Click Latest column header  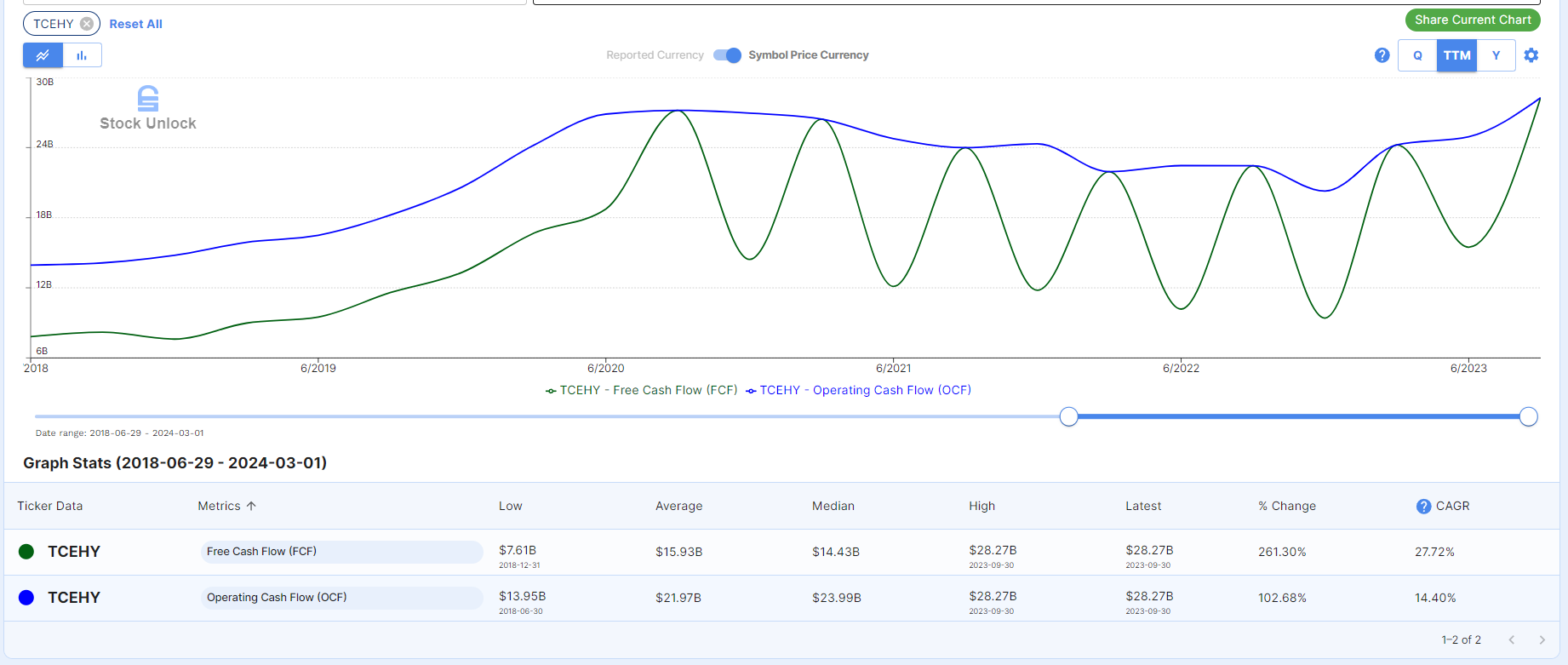click(x=1143, y=506)
